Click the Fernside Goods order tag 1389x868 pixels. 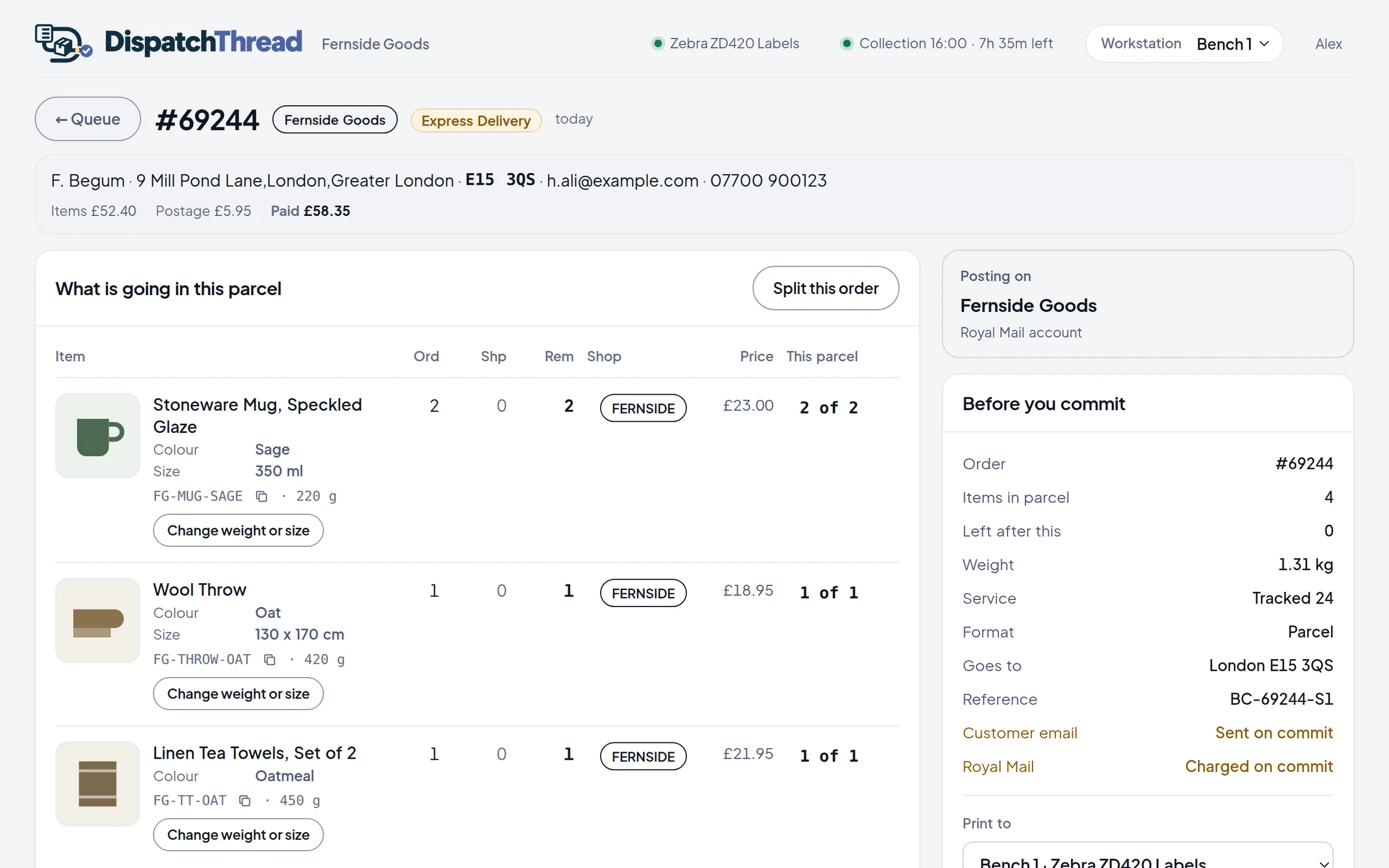click(335, 120)
